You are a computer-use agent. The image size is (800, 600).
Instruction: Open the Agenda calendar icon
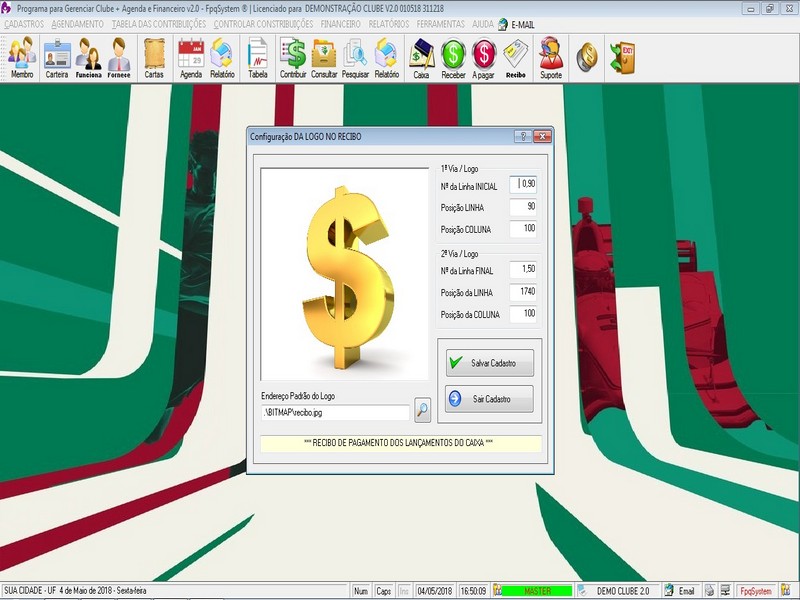191,58
